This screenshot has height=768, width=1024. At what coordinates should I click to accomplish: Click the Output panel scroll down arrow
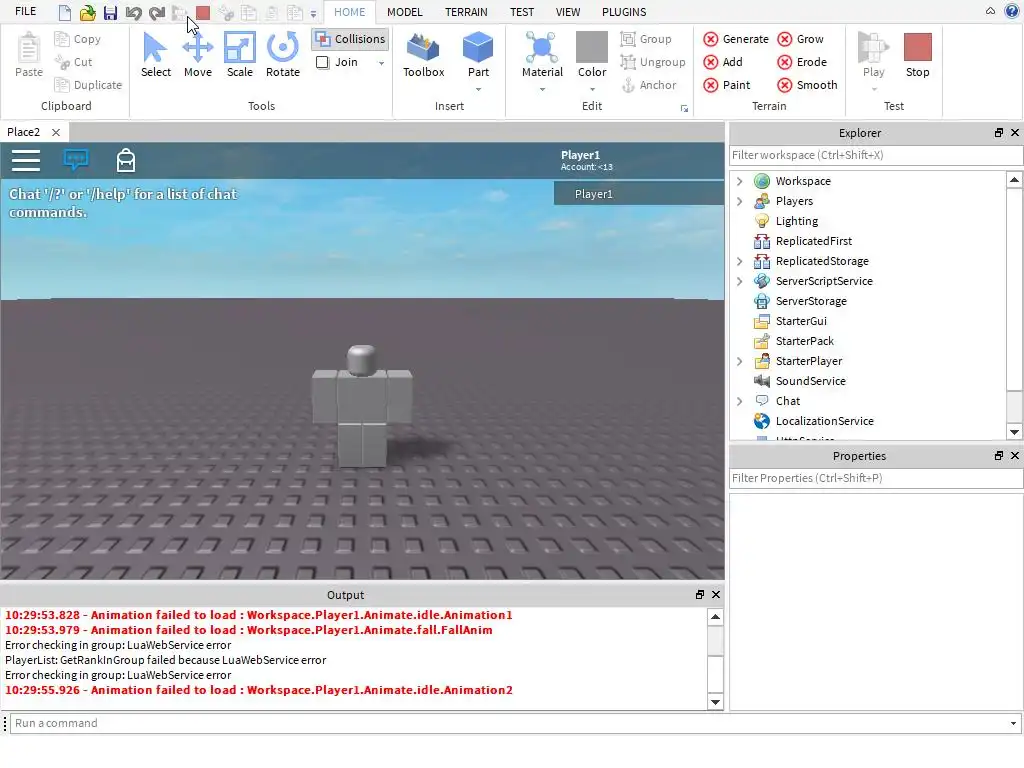715,702
